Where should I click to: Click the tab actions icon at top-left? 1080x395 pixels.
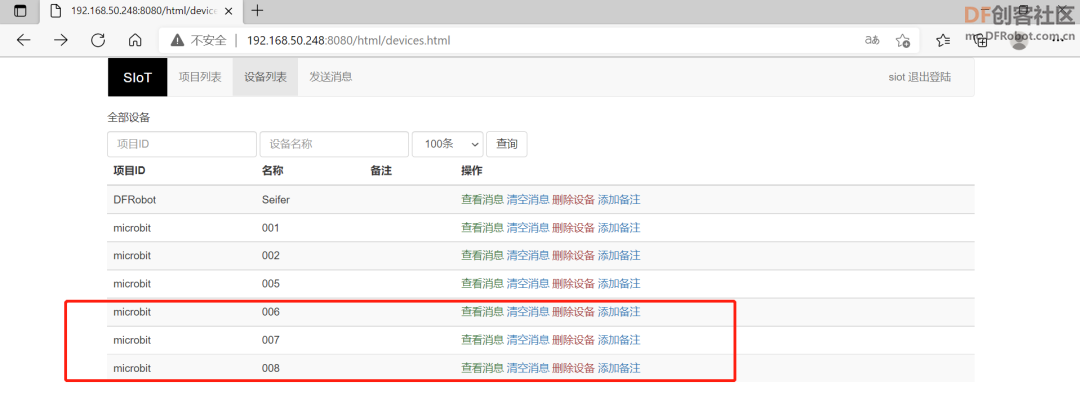pyautogui.click(x=20, y=10)
